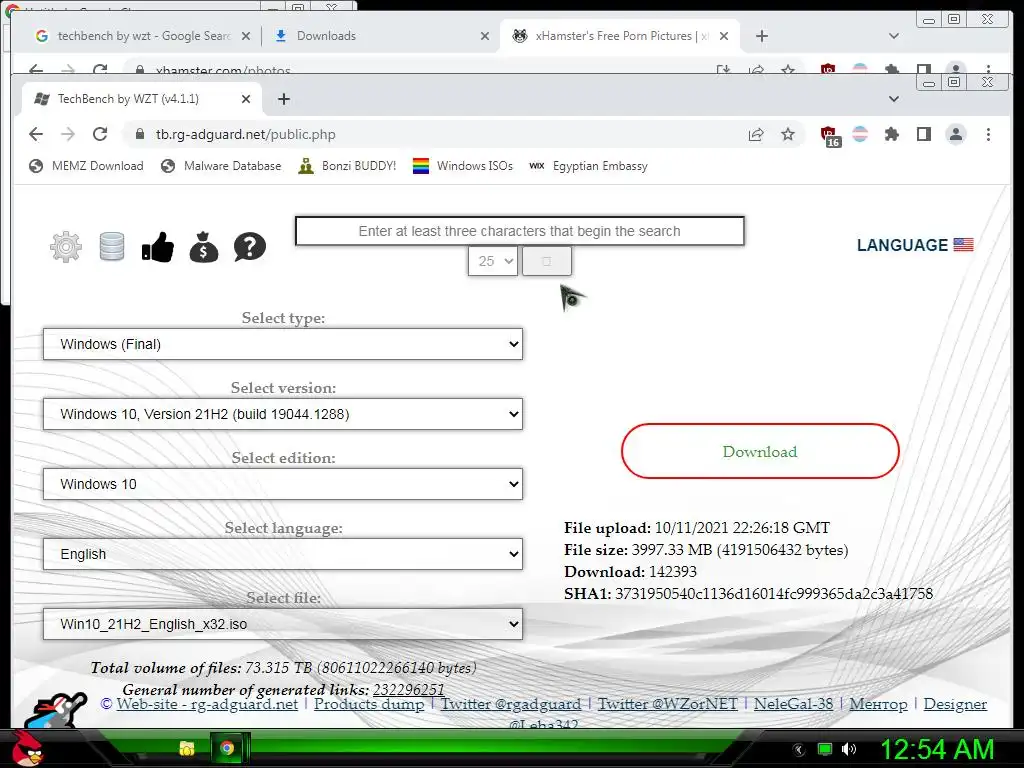Click the thumbs-up icon

(157, 247)
